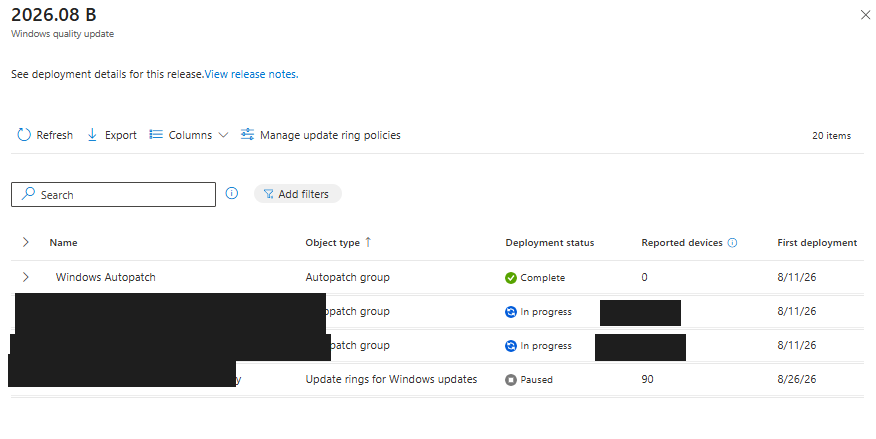Click the Manage update ring policies sliders icon
Screen dimensions: 876x439
247,134
